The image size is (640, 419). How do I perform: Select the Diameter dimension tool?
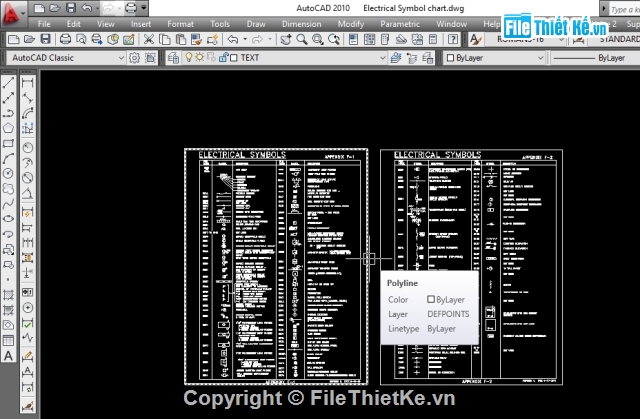[27, 177]
